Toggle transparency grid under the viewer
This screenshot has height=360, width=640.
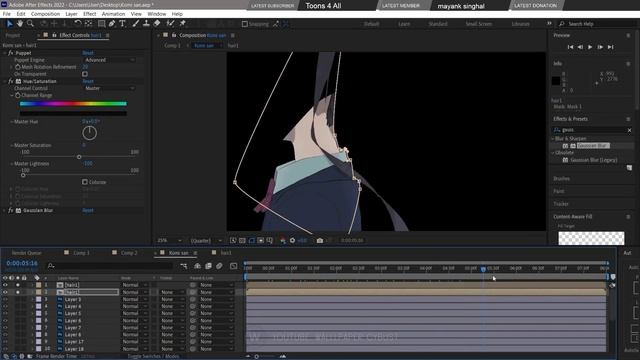click(242, 240)
